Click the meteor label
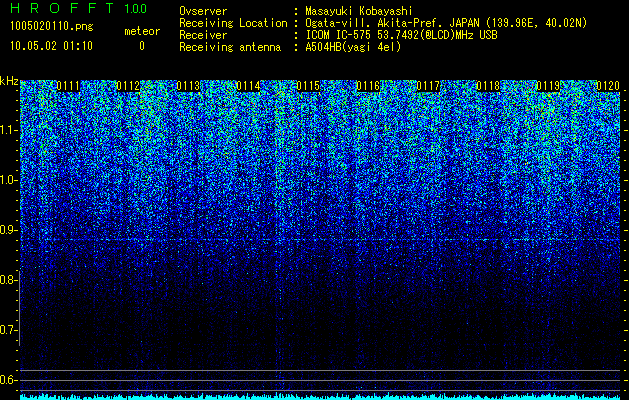629x400 pixels. (142, 31)
